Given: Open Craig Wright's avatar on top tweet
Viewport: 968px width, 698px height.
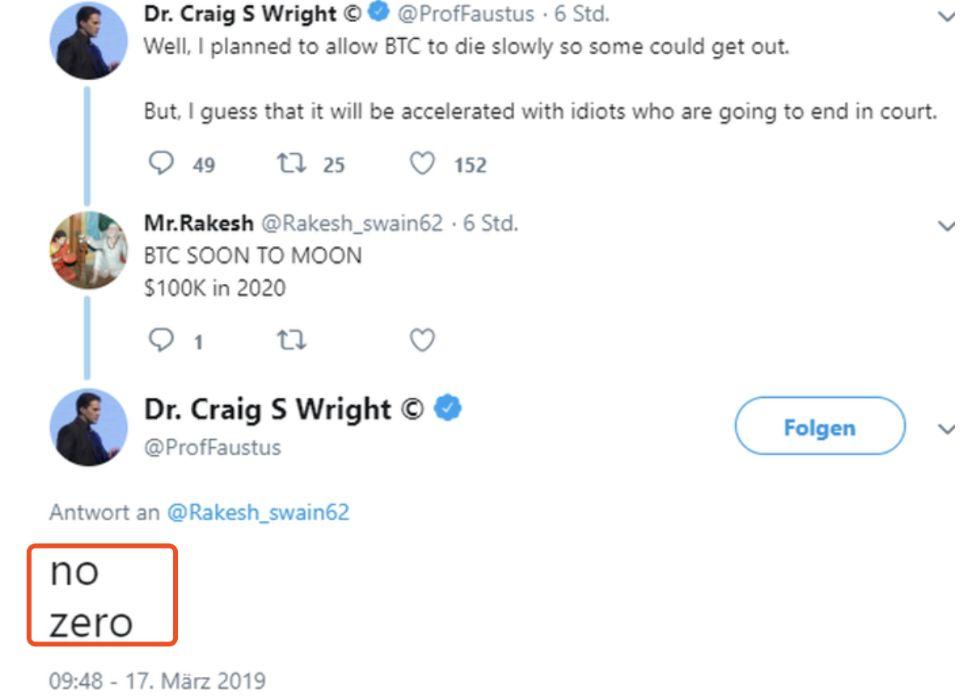Looking at the screenshot, I should (88, 40).
